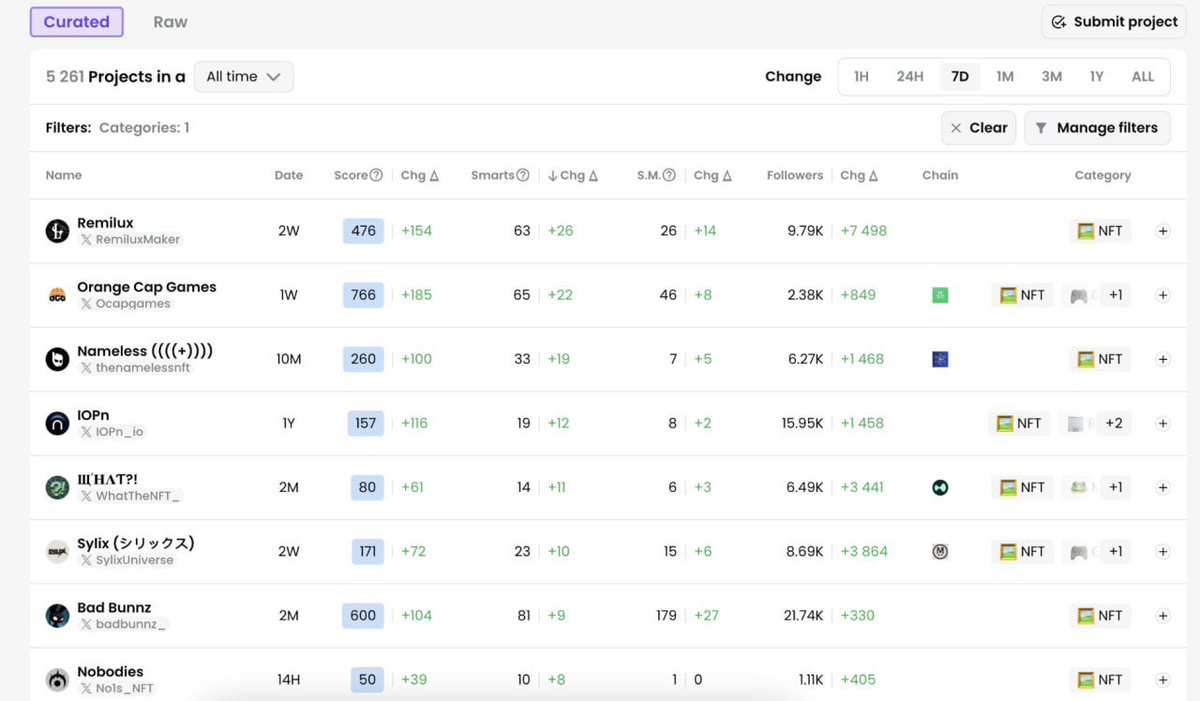Screen dimensions: 1200x701
Task: Switch to the Curated tab
Action: click(76, 22)
